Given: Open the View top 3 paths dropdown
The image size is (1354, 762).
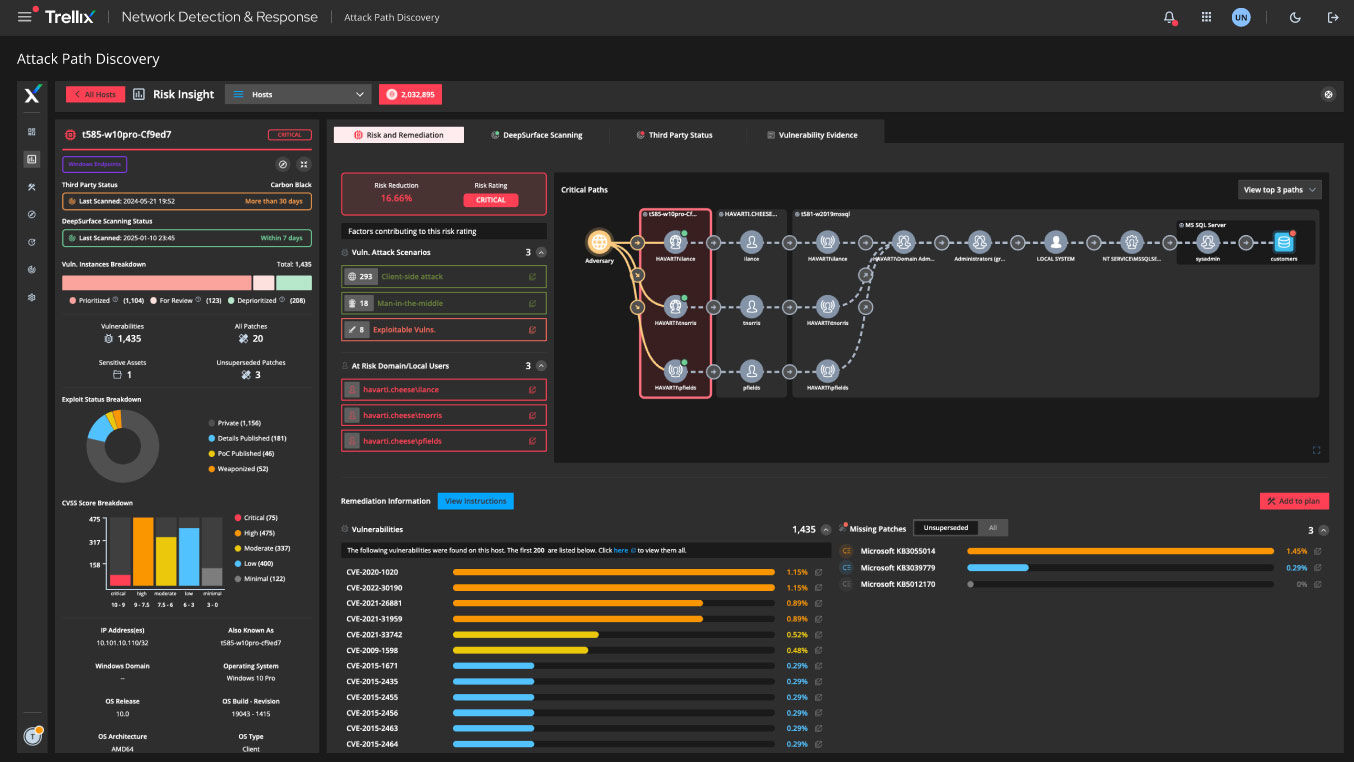Looking at the screenshot, I should [x=1279, y=190].
